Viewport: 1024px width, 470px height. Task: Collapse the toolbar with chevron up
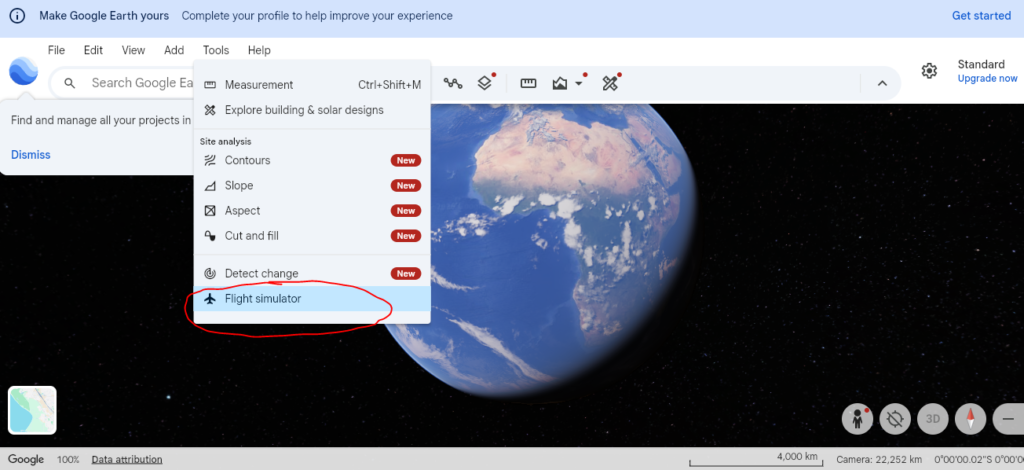(882, 83)
